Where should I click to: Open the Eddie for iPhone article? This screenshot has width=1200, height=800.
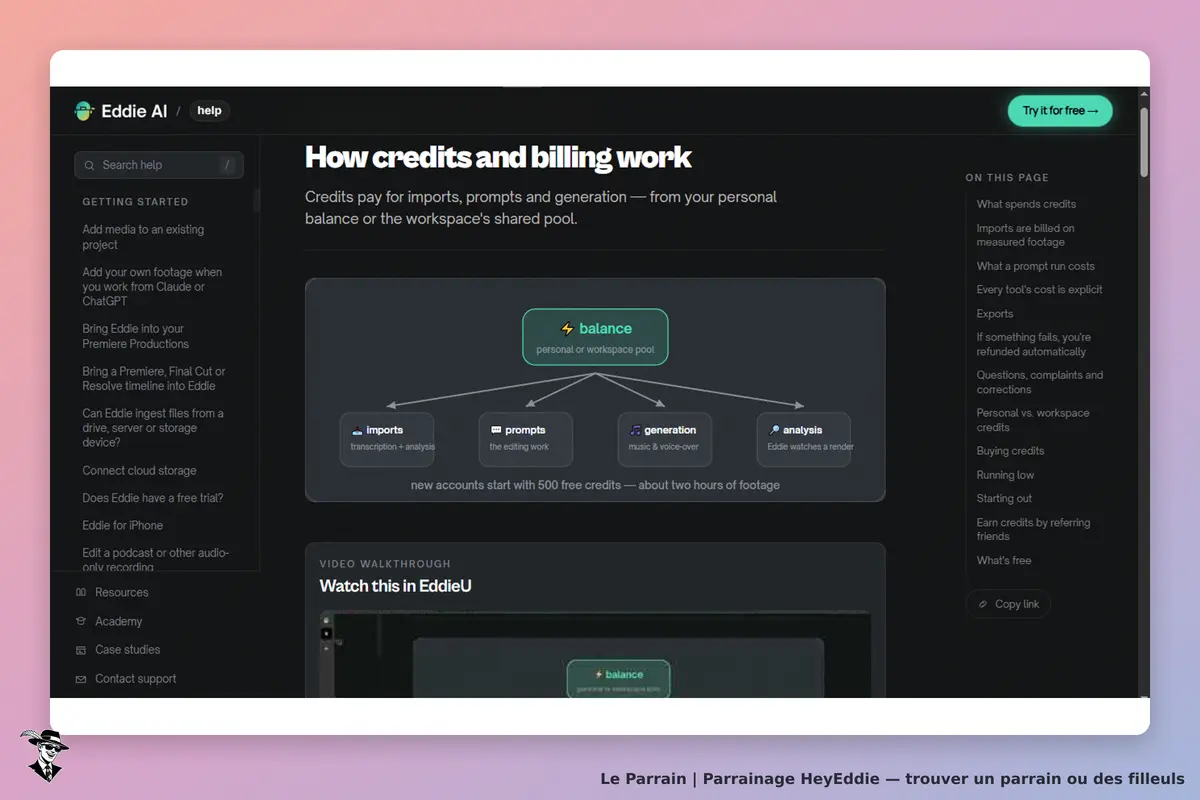click(x=122, y=525)
